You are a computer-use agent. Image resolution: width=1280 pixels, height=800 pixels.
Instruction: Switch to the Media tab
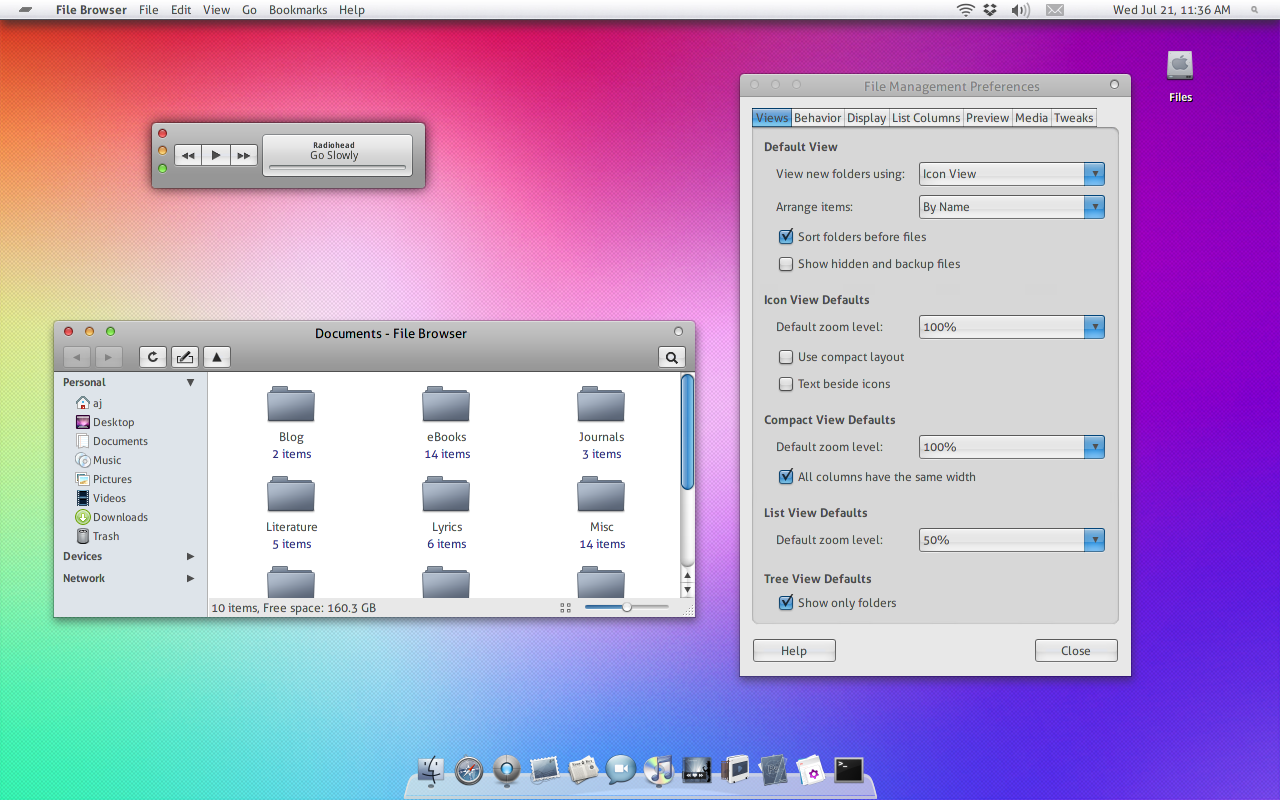(1031, 118)
